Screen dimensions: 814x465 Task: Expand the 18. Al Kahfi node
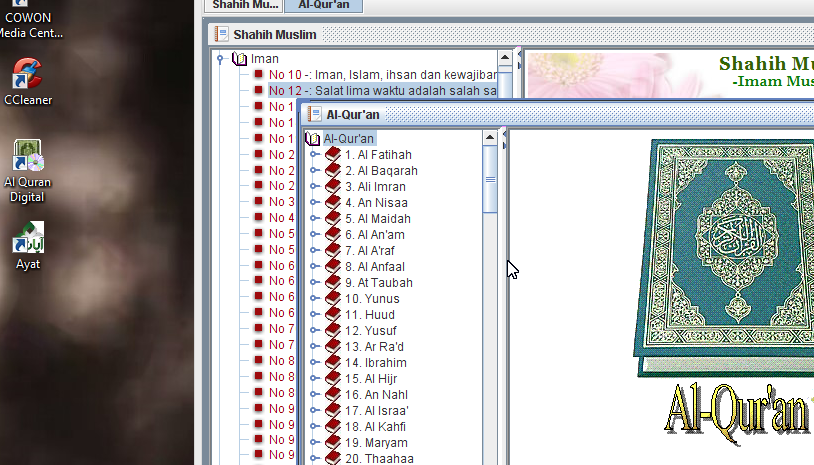tap(315, 427)
